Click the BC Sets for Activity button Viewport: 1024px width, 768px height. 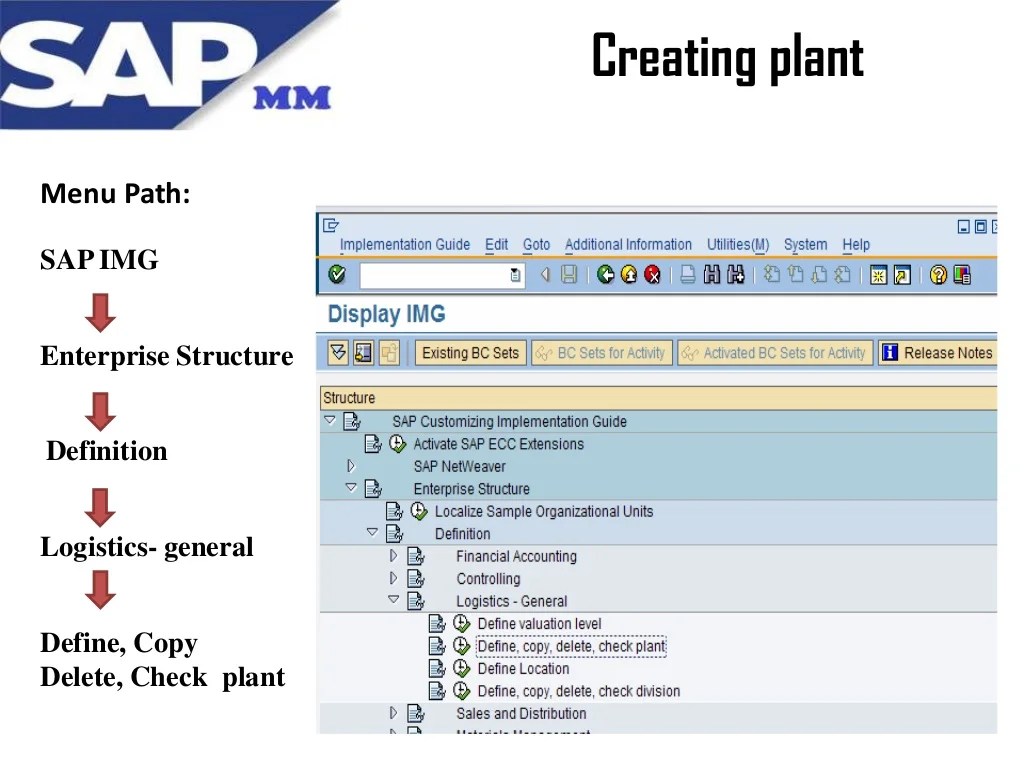[601, 353]
